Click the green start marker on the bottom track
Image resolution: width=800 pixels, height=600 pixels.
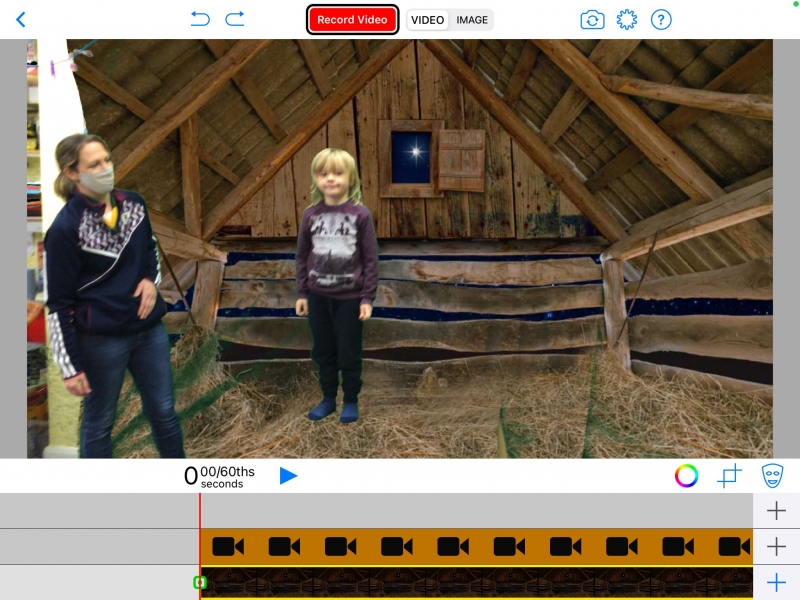(x=200, y=582)
